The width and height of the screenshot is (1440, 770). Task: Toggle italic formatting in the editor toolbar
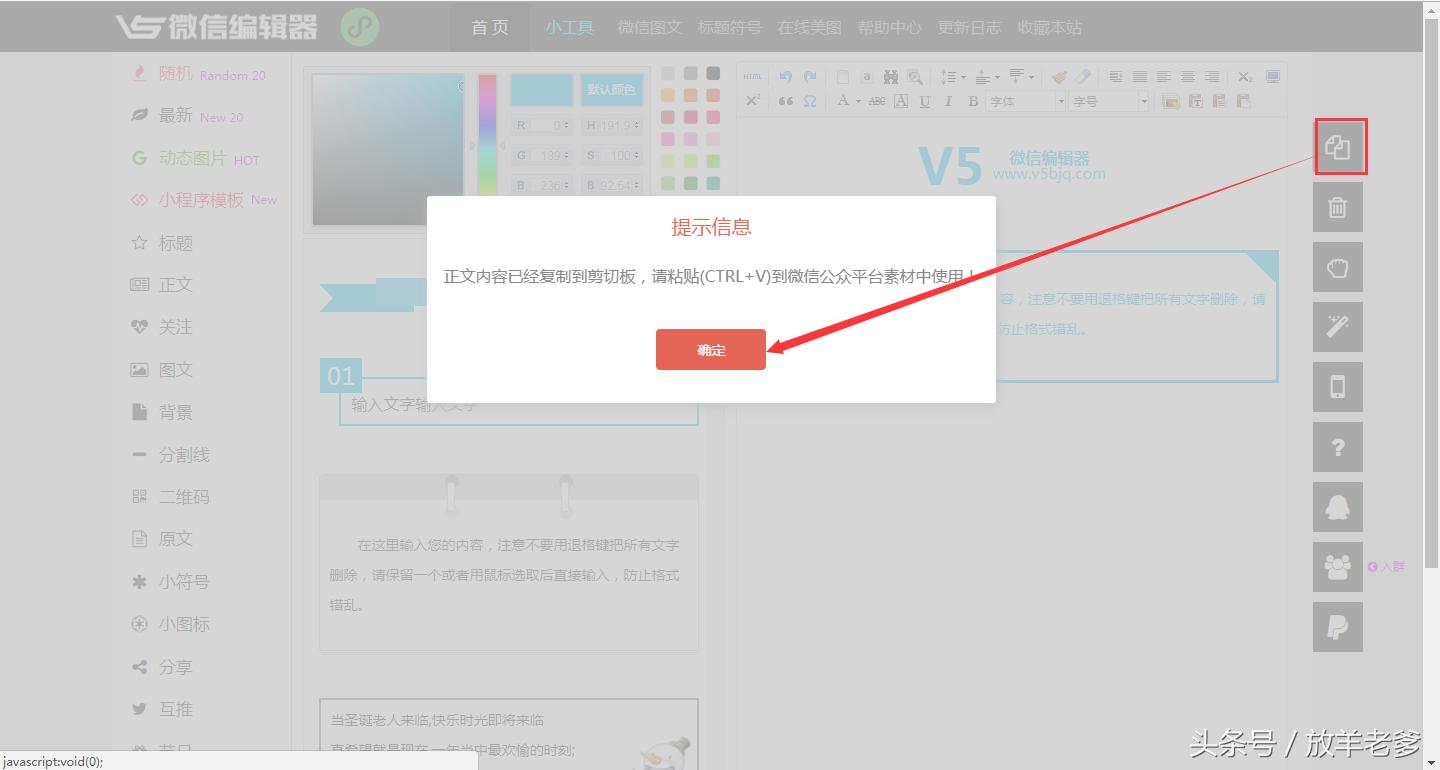click(947, 100)
